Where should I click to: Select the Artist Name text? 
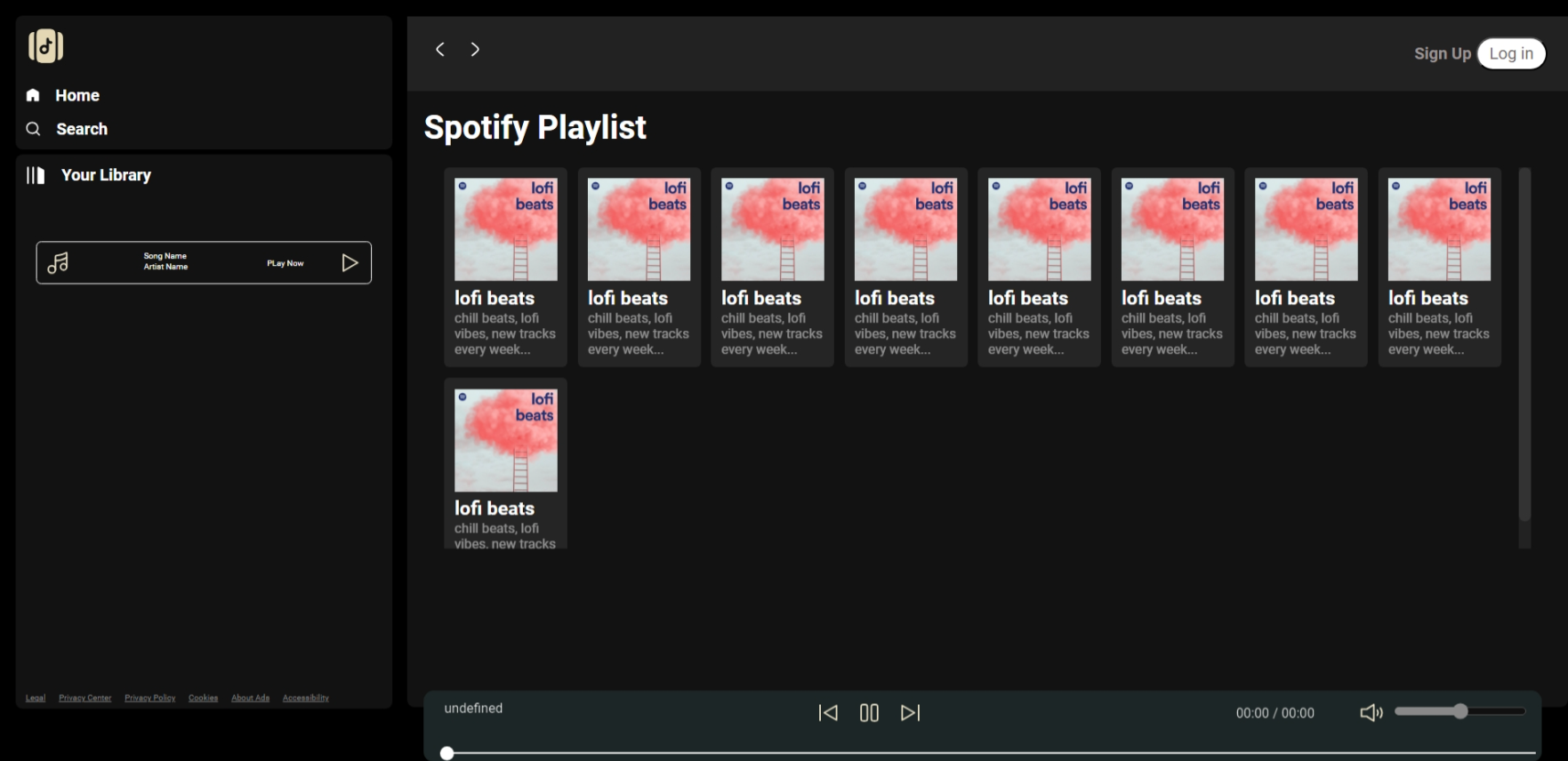[165, 267]
